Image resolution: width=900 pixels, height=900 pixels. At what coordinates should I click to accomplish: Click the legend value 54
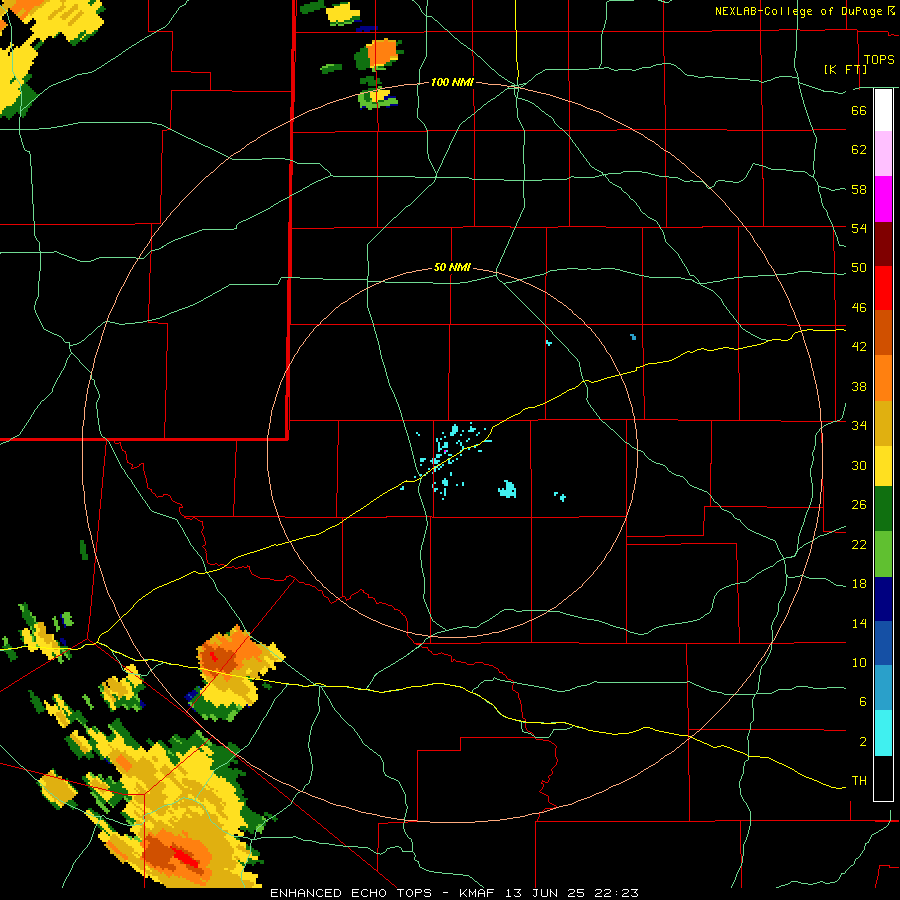pyautogui.click(x=859, y=228)
